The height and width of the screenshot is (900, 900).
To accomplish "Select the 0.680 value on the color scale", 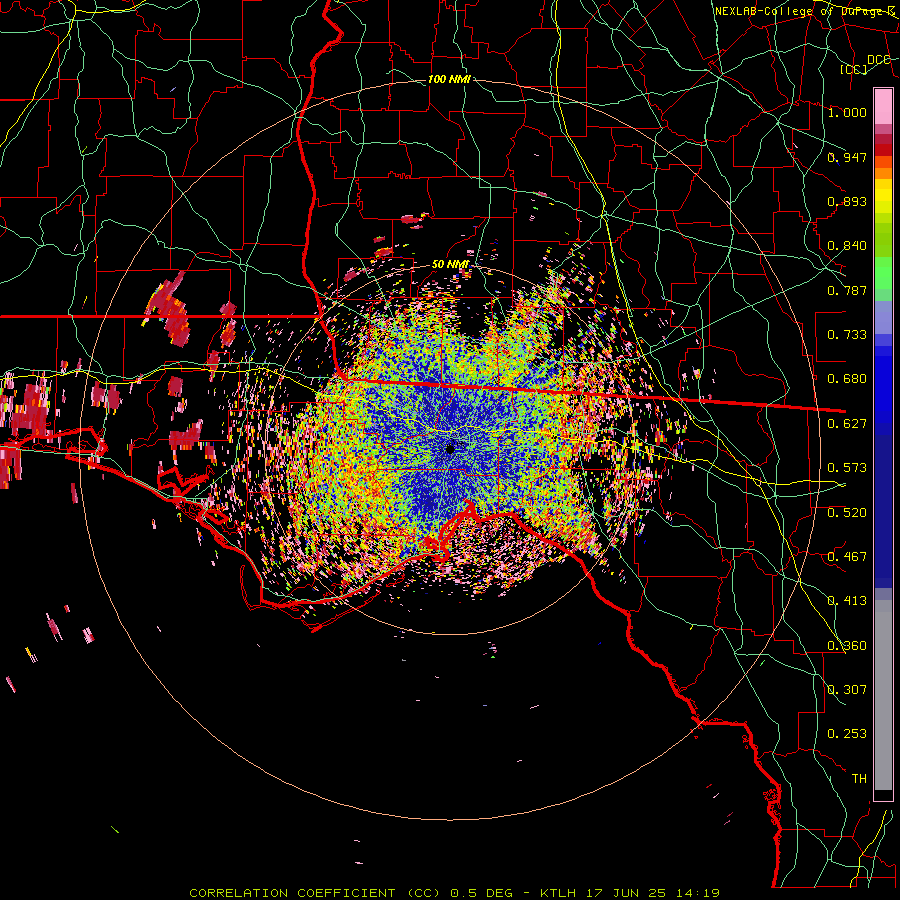I will point(847,379).
